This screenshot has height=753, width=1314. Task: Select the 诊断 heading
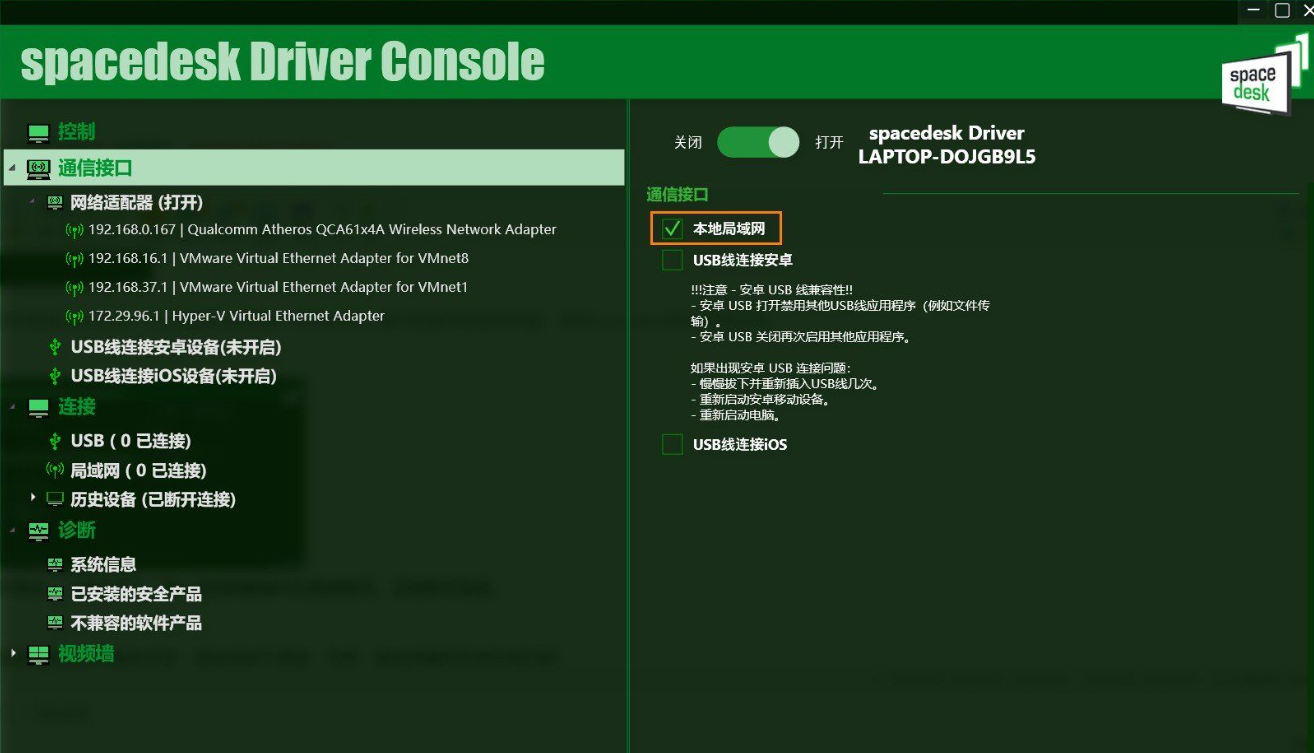point(77,530)
